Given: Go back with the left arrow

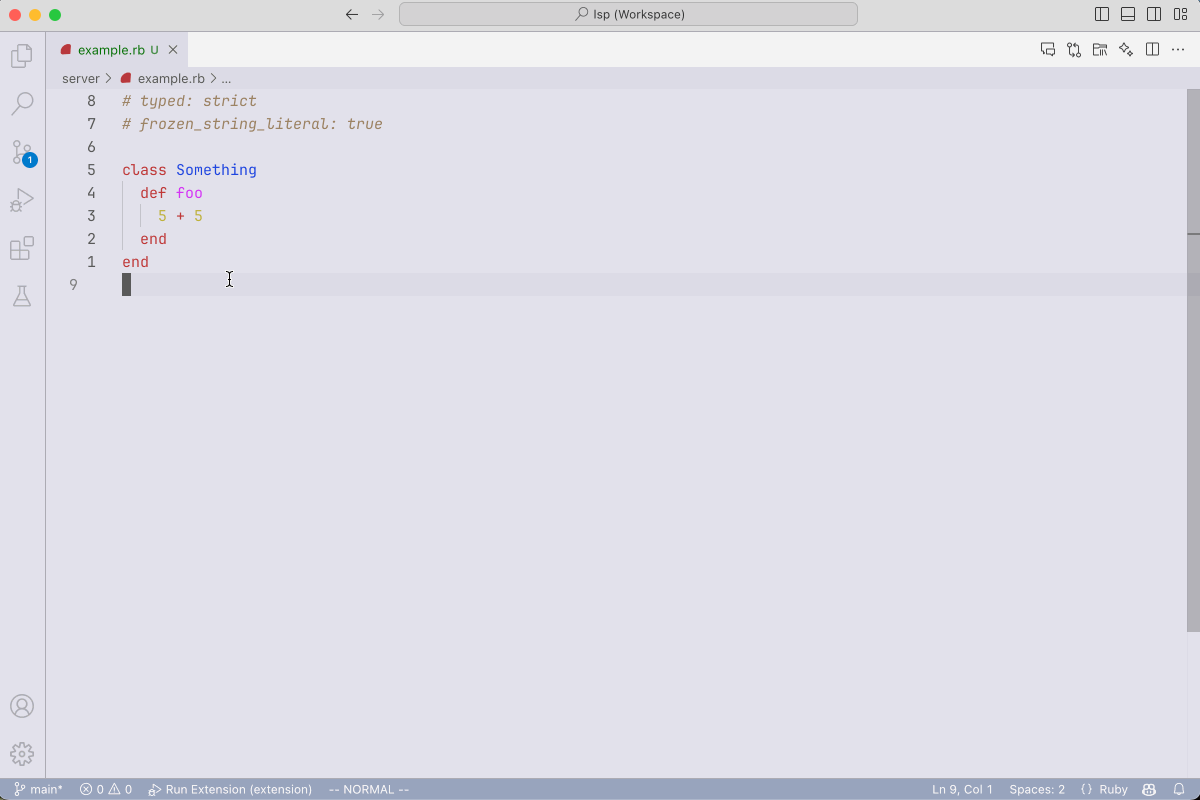Looking at the screenshot, I should coord(351,14).
